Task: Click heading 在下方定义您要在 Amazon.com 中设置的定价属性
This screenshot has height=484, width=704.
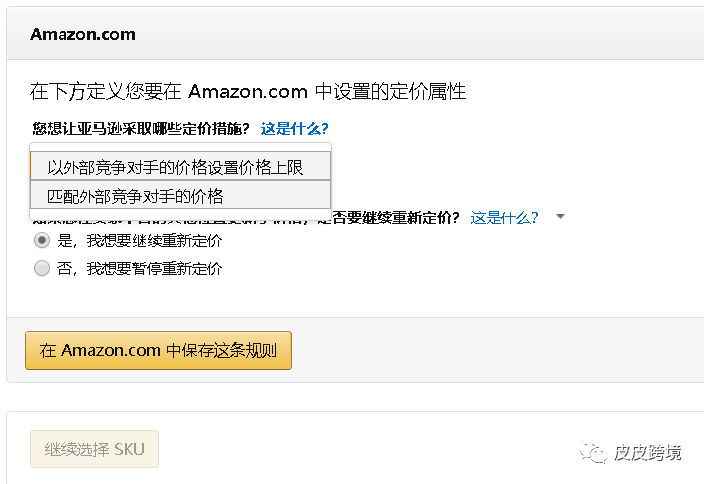Action: tap(248, 92)
